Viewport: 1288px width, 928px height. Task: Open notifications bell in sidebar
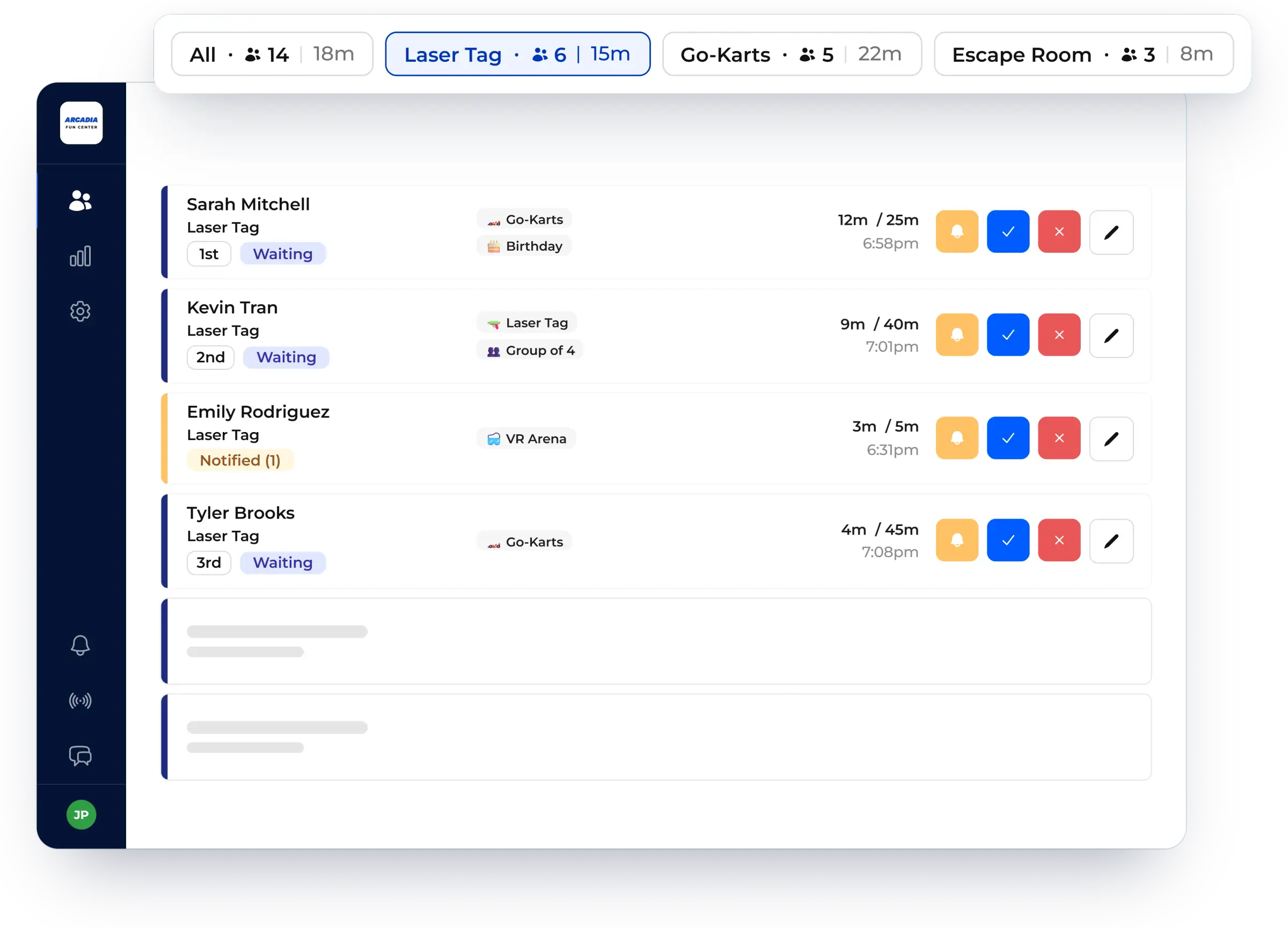pos(80,645)
